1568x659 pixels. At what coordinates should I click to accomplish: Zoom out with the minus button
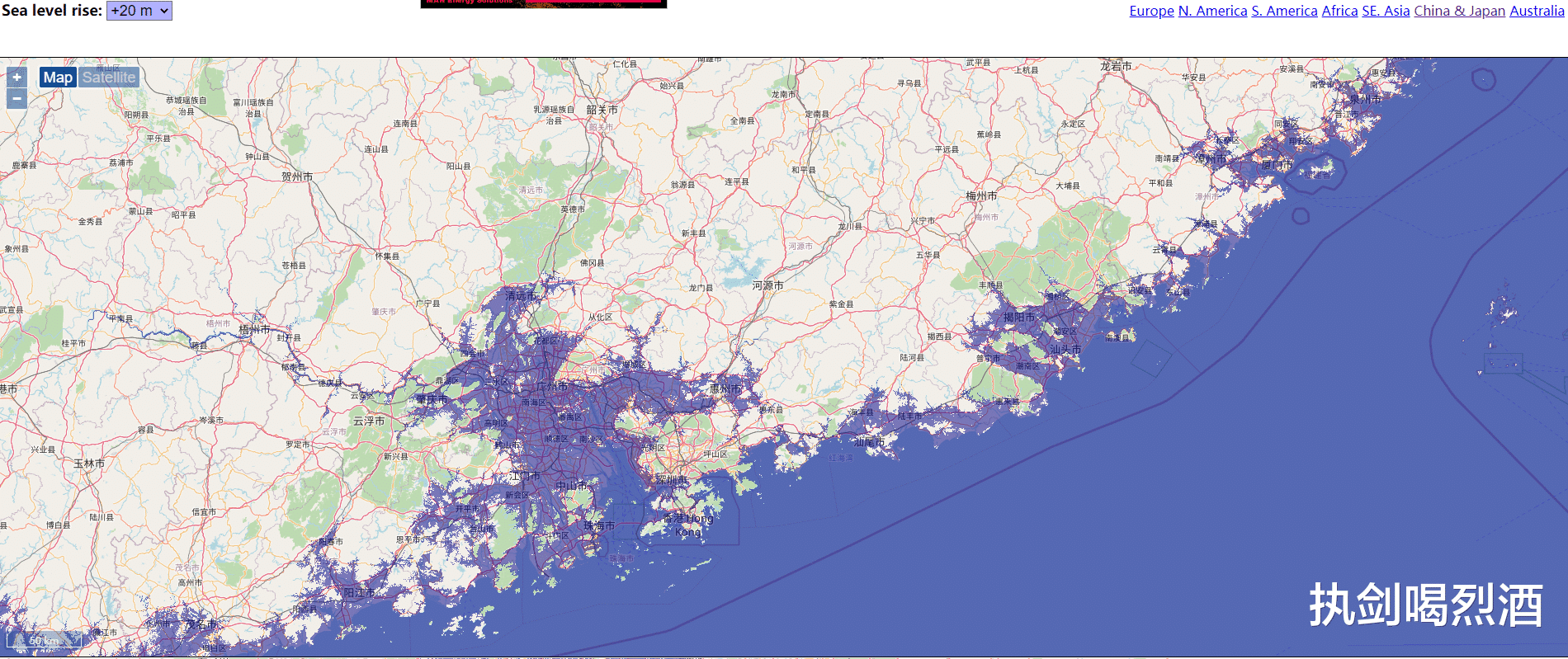point(17,99)
